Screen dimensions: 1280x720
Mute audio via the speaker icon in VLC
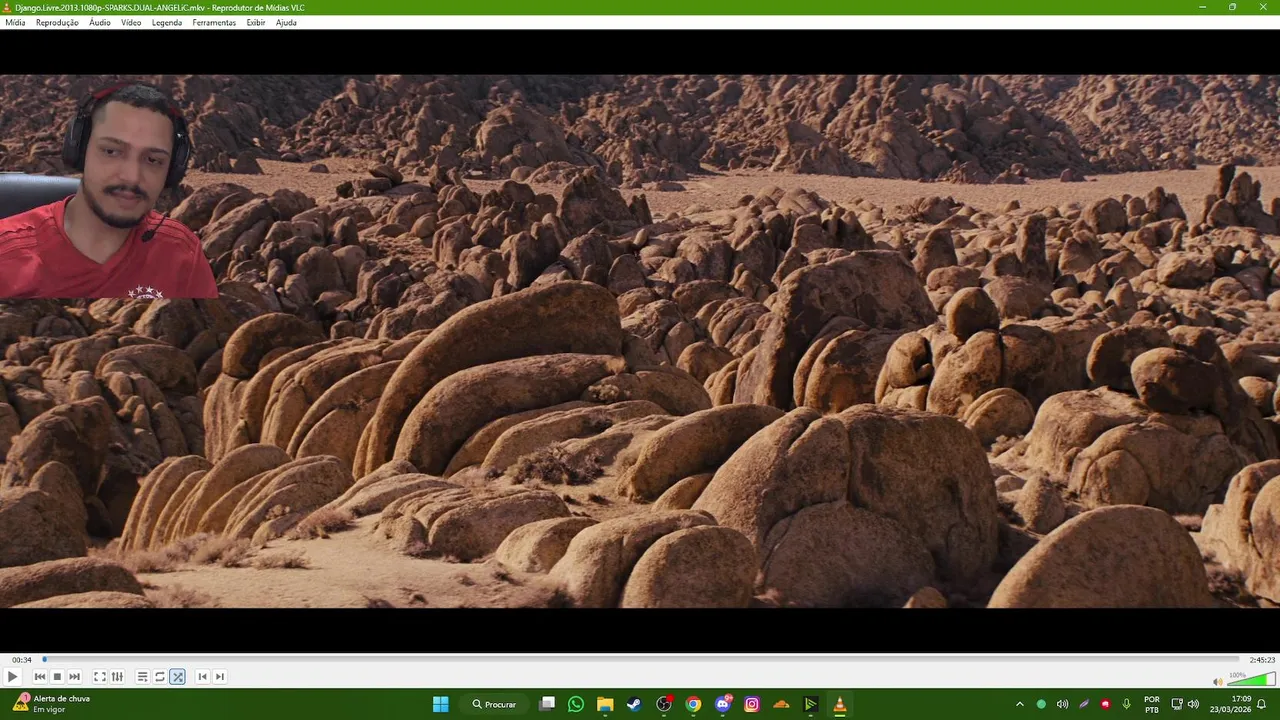tap(1218, 681)
